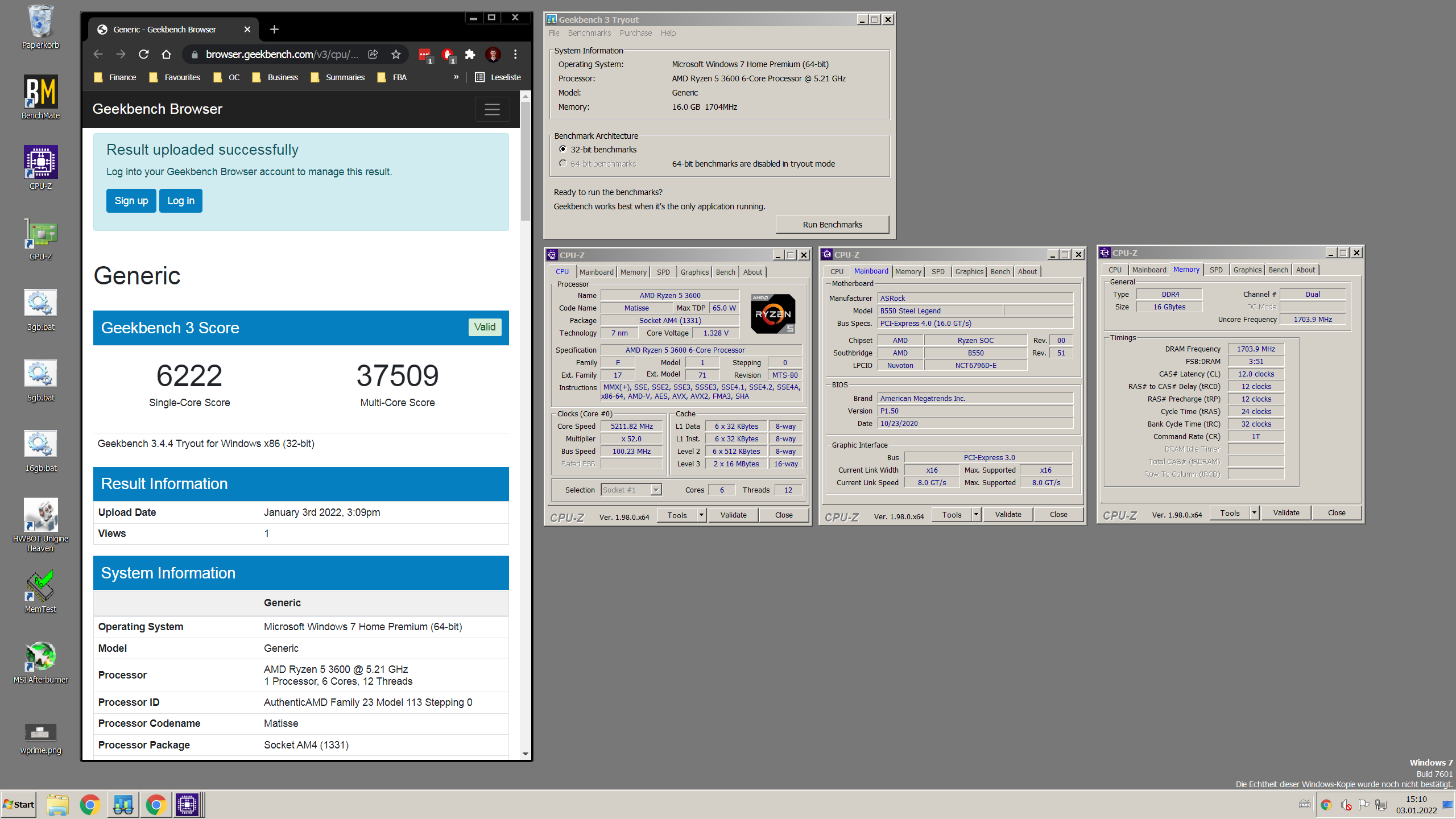Viewport: 1456px width, 819px height.
Task: Expand the hidden bookmarks overflow chevron
Action: coord(456,77)
